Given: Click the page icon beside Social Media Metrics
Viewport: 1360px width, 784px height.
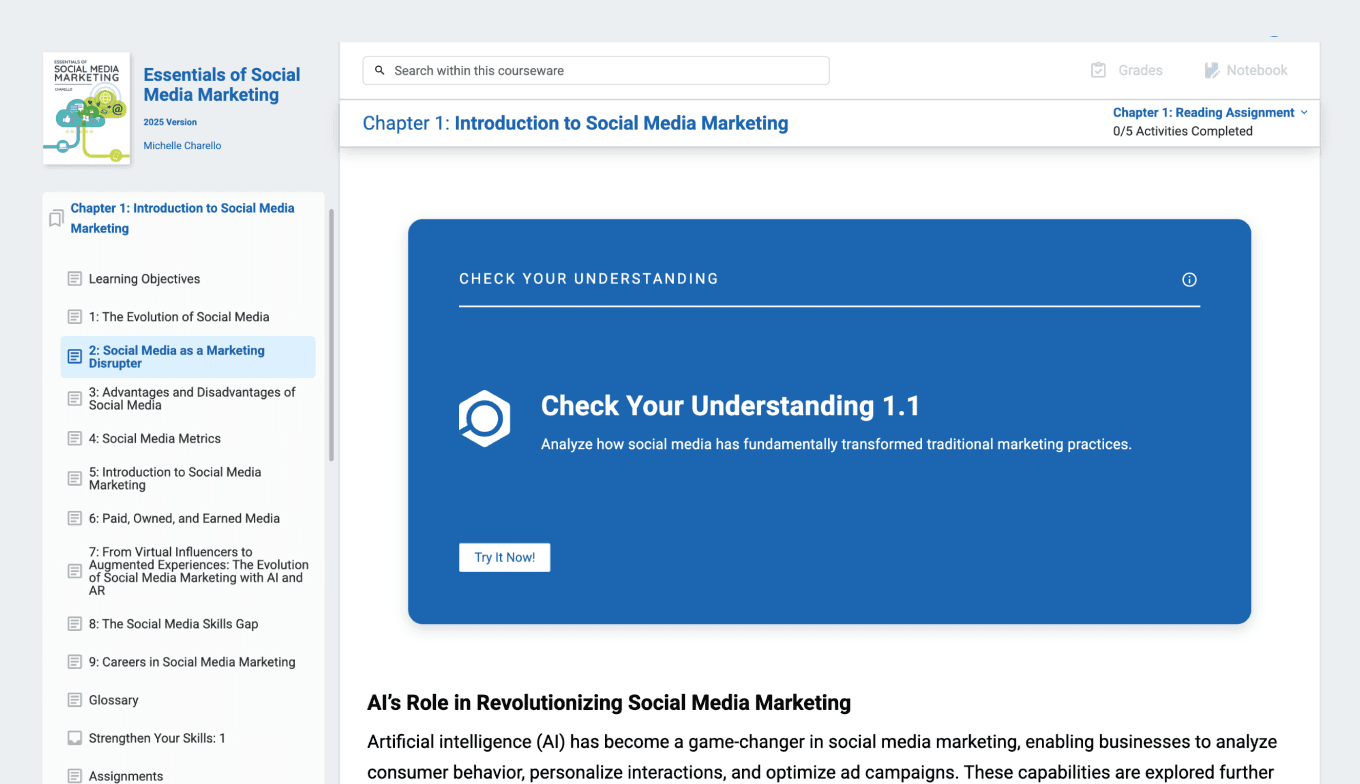Looking at the screenshot, I should [x=75, y=439].
